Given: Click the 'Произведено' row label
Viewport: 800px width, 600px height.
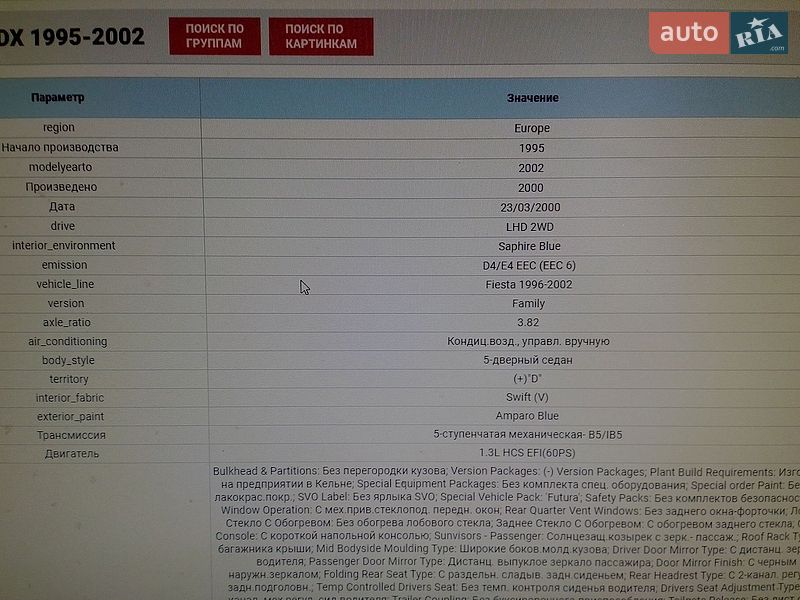Looking at the screenshot, I should 61,187.
